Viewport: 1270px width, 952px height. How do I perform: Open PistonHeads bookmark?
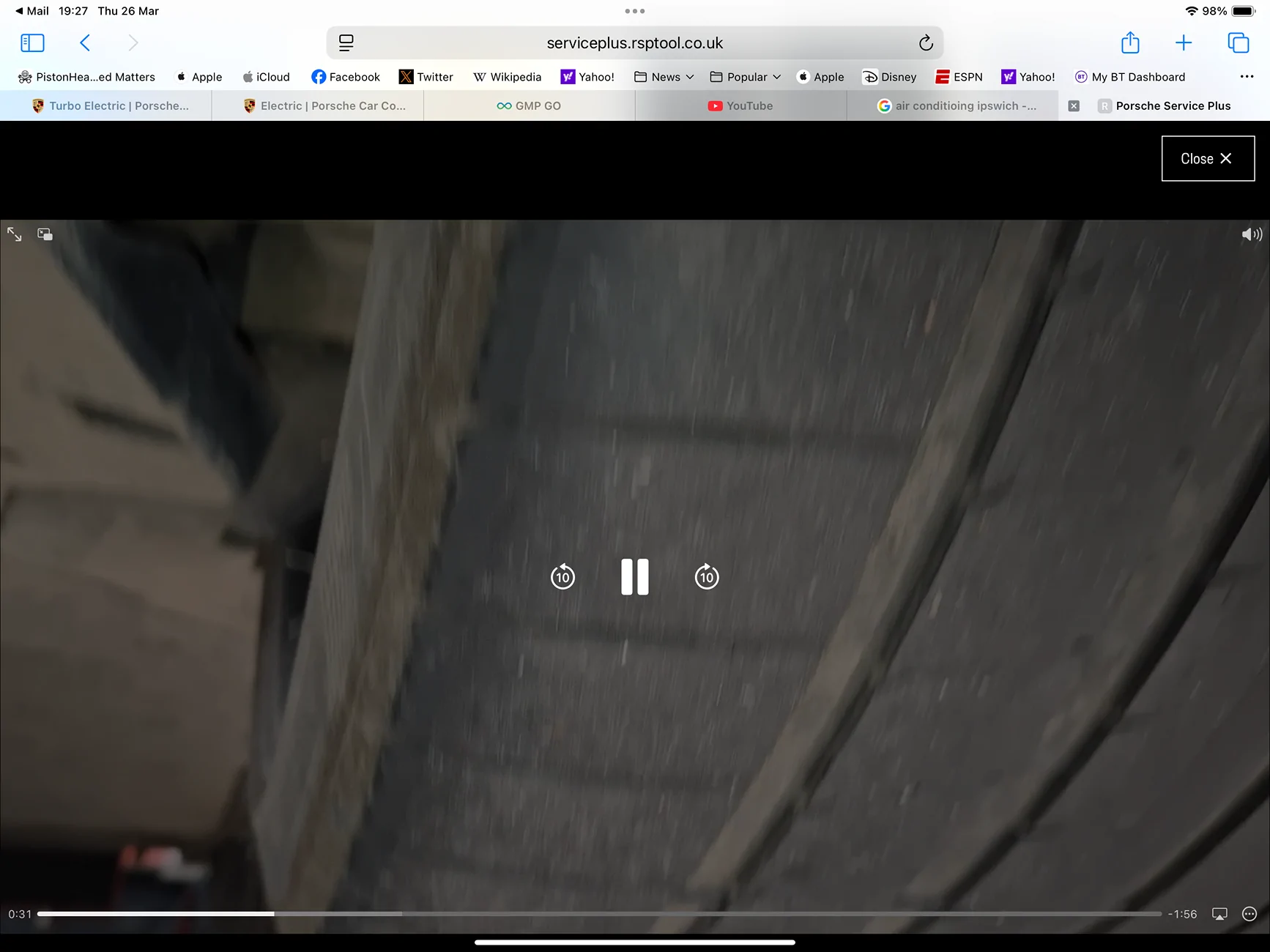click(x=86, y=77)
